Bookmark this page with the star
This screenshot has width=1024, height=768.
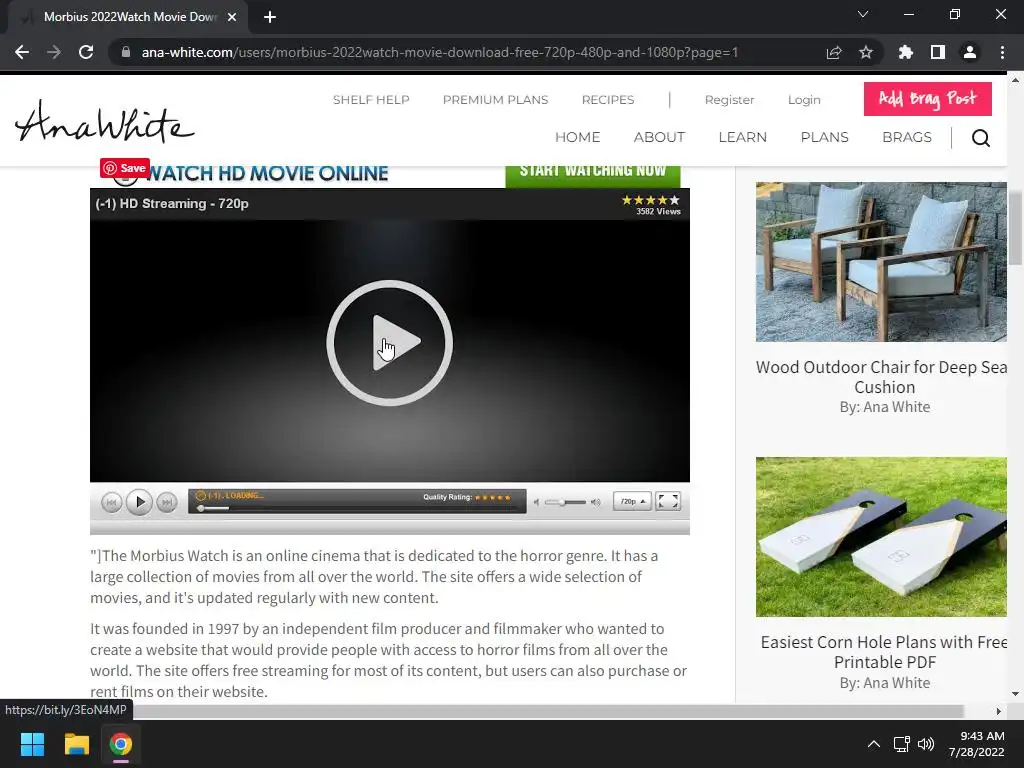click(x=866, y=52)
